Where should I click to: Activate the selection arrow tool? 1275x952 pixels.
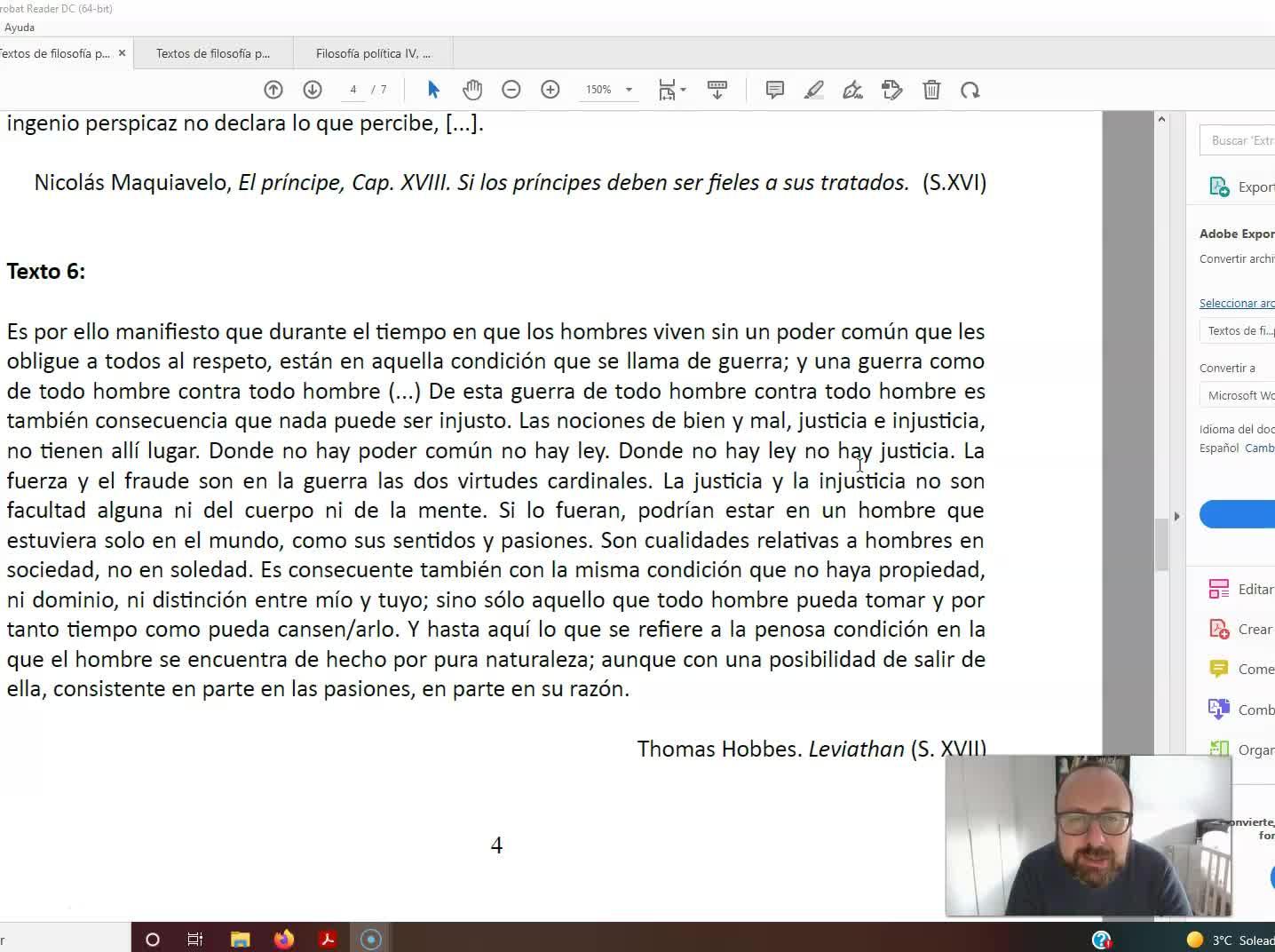tap(433, 90)
